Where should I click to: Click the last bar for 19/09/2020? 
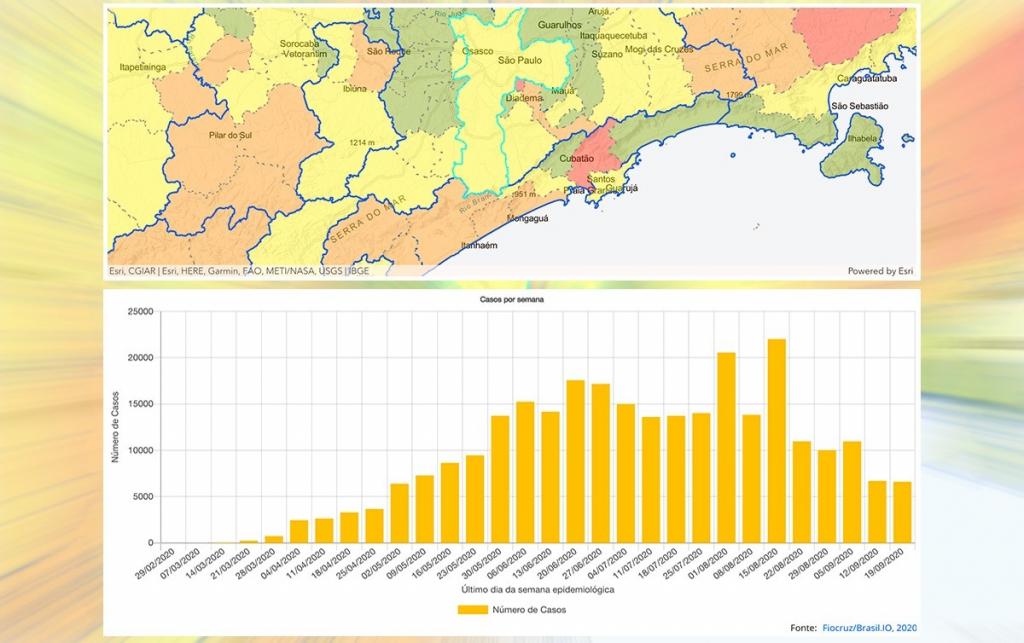point(902,512)
